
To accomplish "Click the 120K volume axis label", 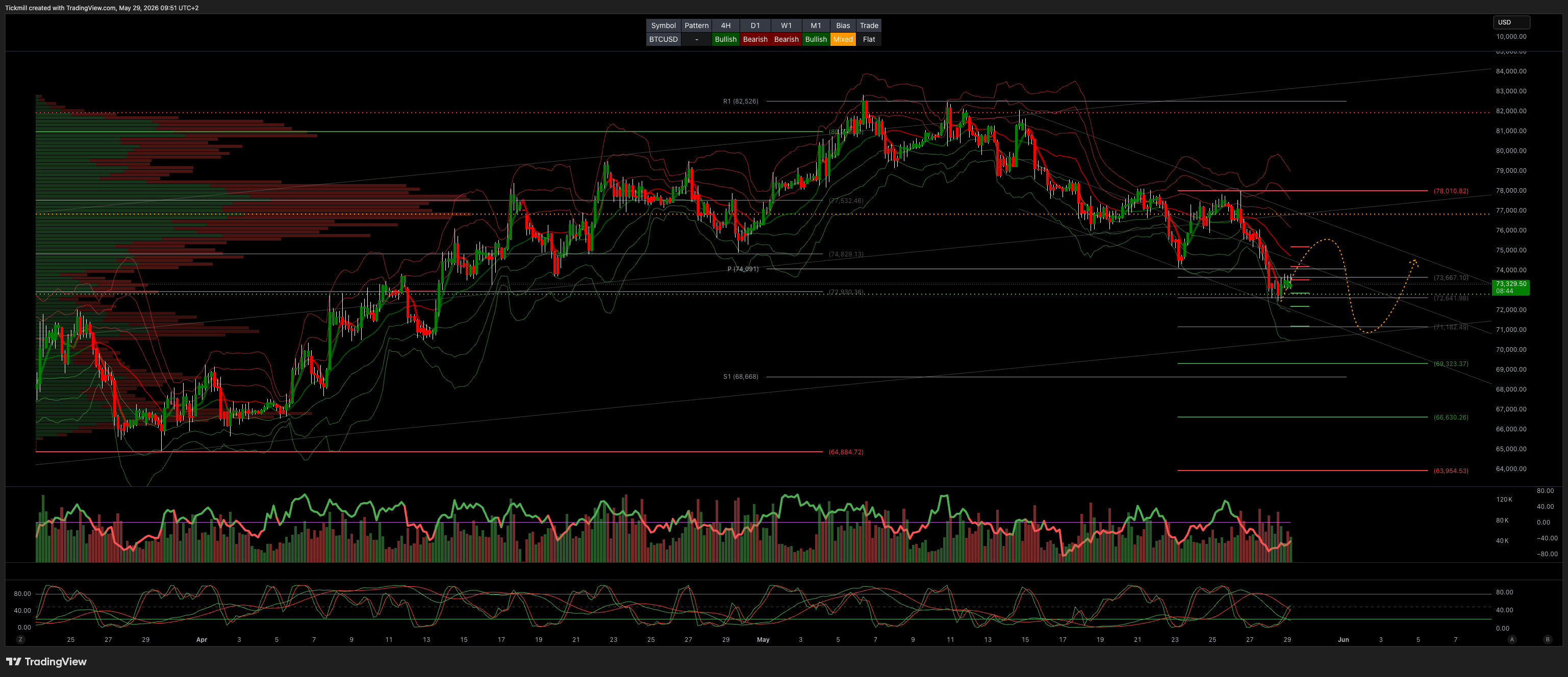I will pyautogui.click(x=1504, y=500).
